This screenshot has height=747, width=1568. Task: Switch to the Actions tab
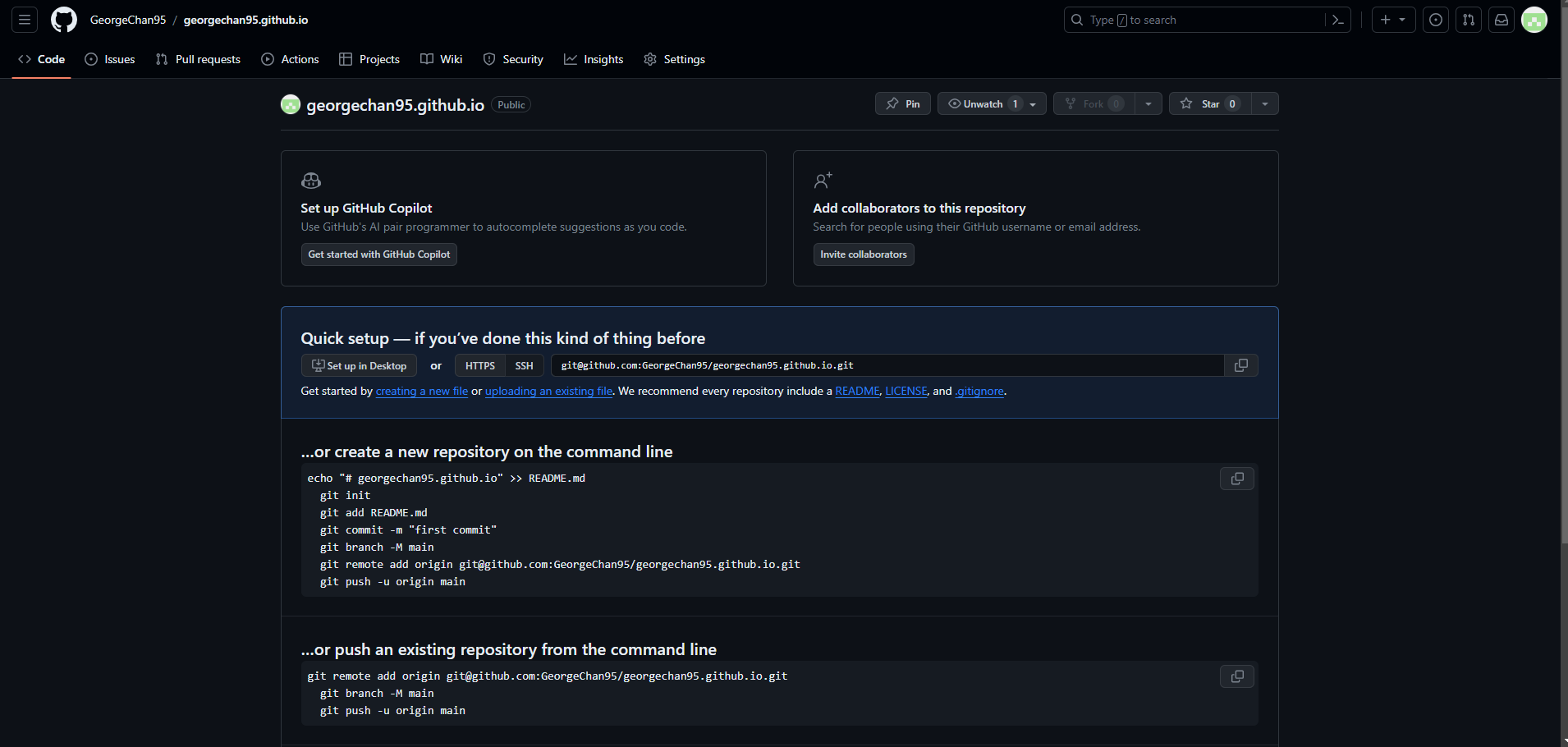click(290, 59)
